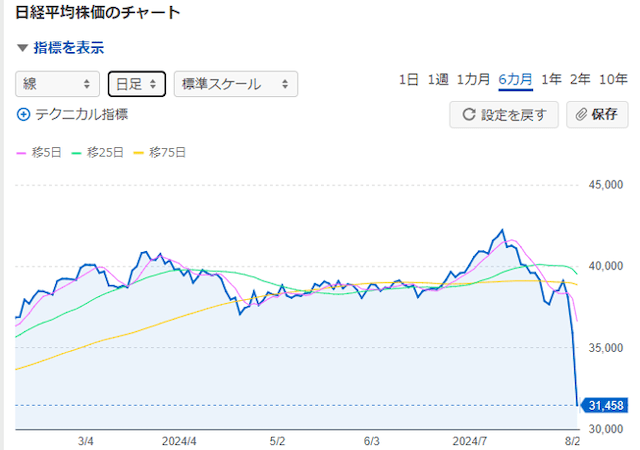Click the 移25日 legend label
Image resolution: width=640 pixels, height=450 pixels.
[x=105, y=153]
